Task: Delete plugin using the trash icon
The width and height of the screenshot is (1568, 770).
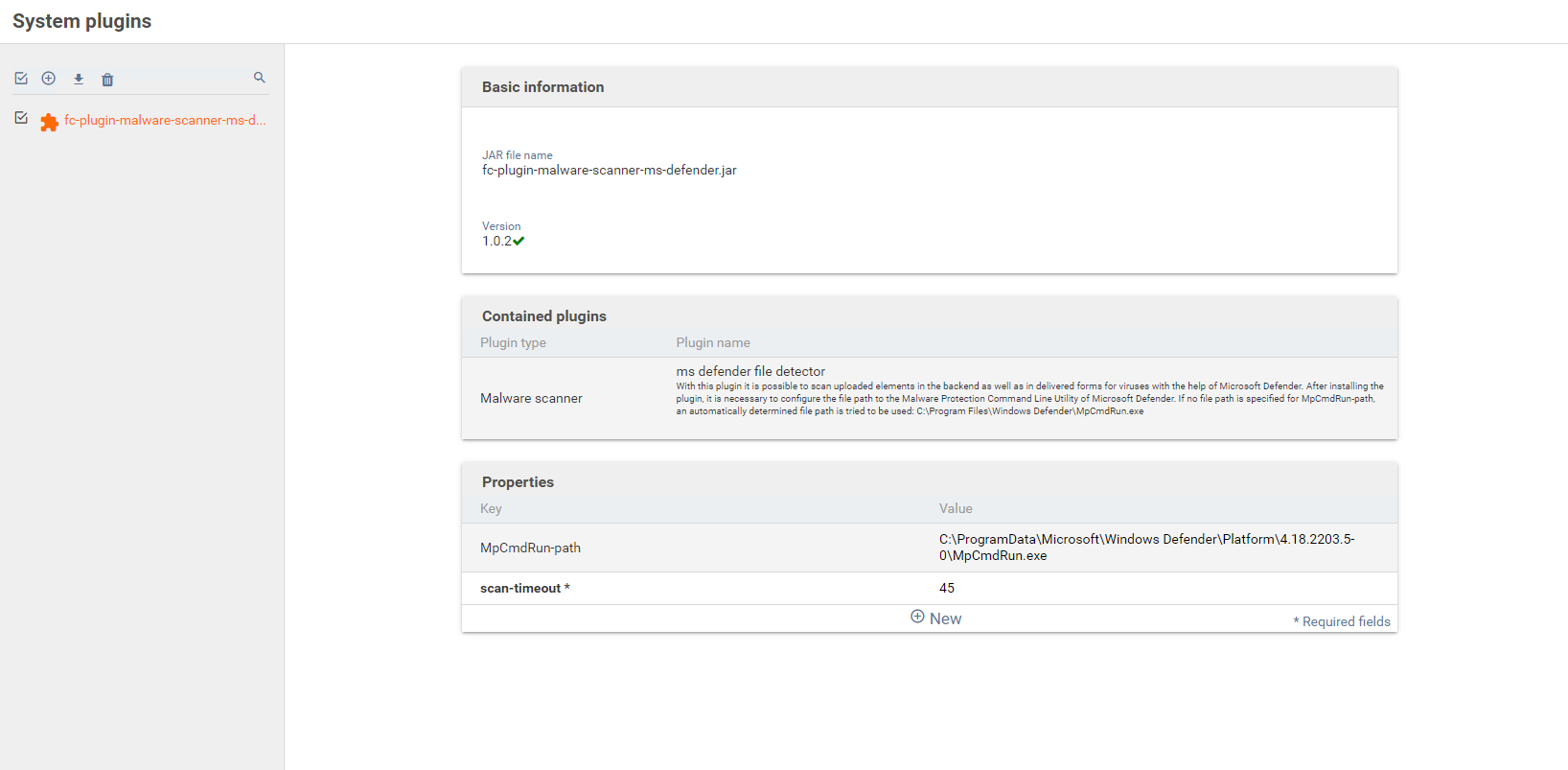Action: (107, 80)
